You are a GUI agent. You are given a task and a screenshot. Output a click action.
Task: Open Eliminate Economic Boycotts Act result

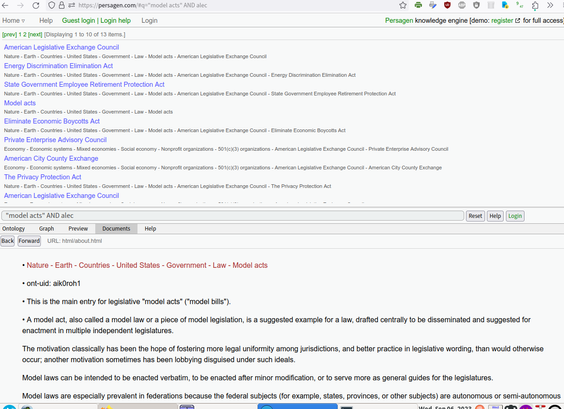[52, 121]
